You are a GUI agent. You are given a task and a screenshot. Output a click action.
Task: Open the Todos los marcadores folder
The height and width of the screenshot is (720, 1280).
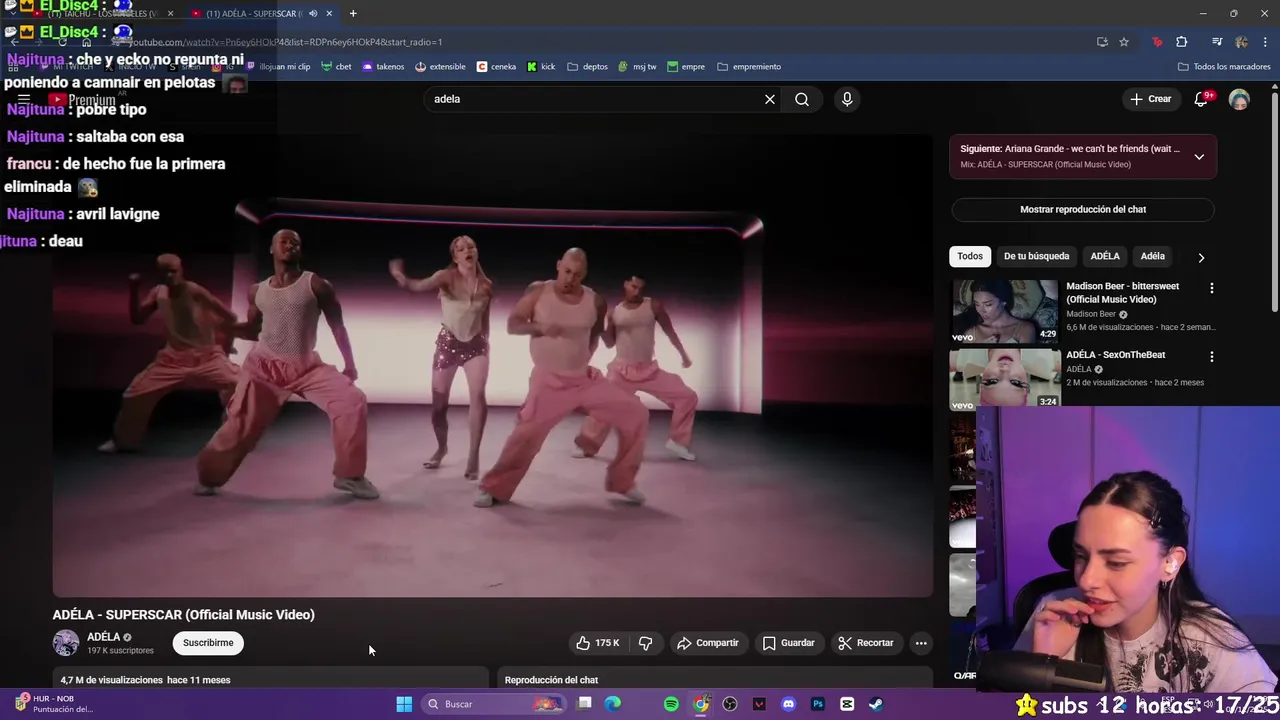click(x=1224, y=67)
